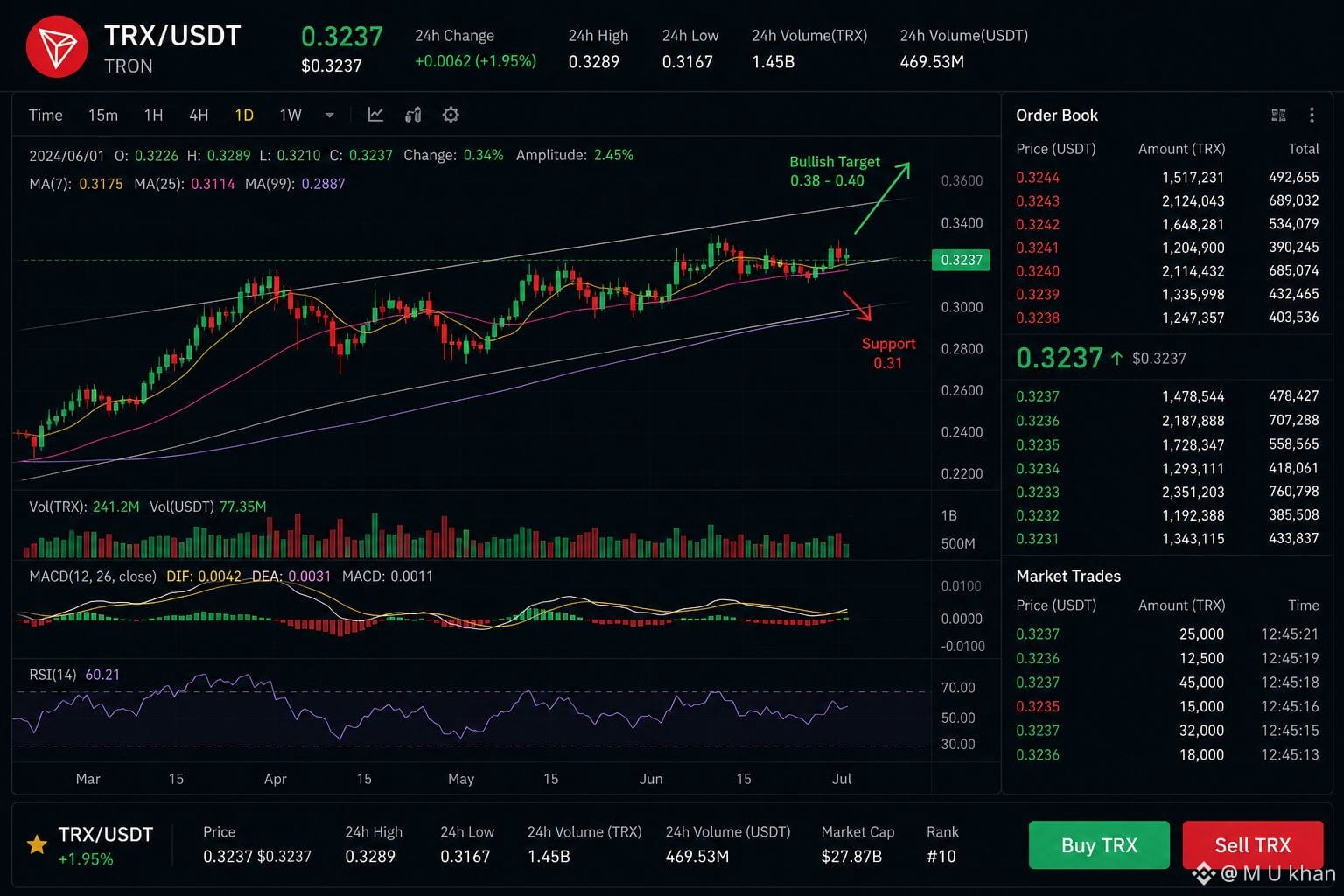This screenshot has height=896, width=1344.
Task: Select the Time interval tab
Action: point(45,115)
